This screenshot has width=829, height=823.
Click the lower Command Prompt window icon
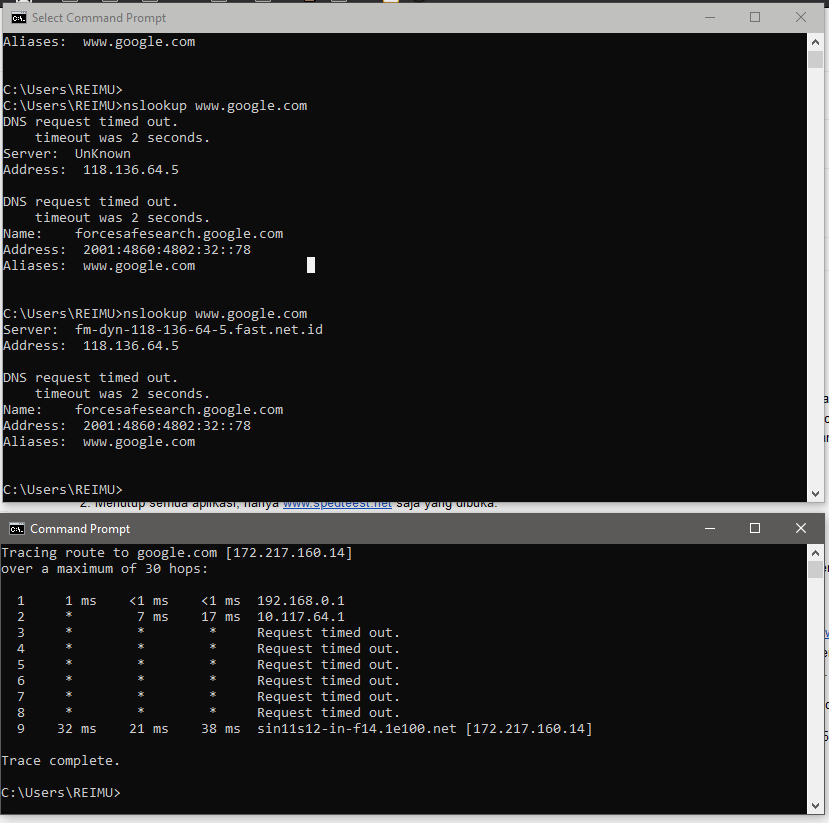(x=16, y=528)
